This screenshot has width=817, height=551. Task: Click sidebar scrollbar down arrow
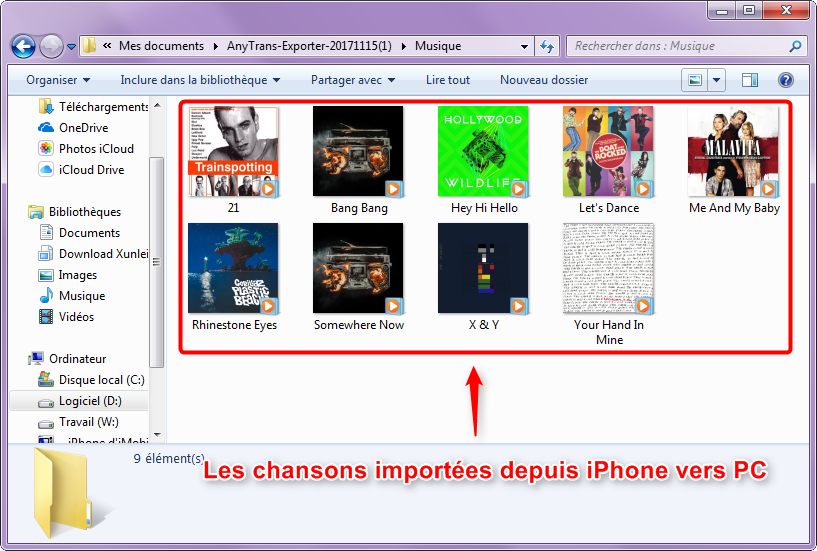pyautogui.click(x=157, y=435)
